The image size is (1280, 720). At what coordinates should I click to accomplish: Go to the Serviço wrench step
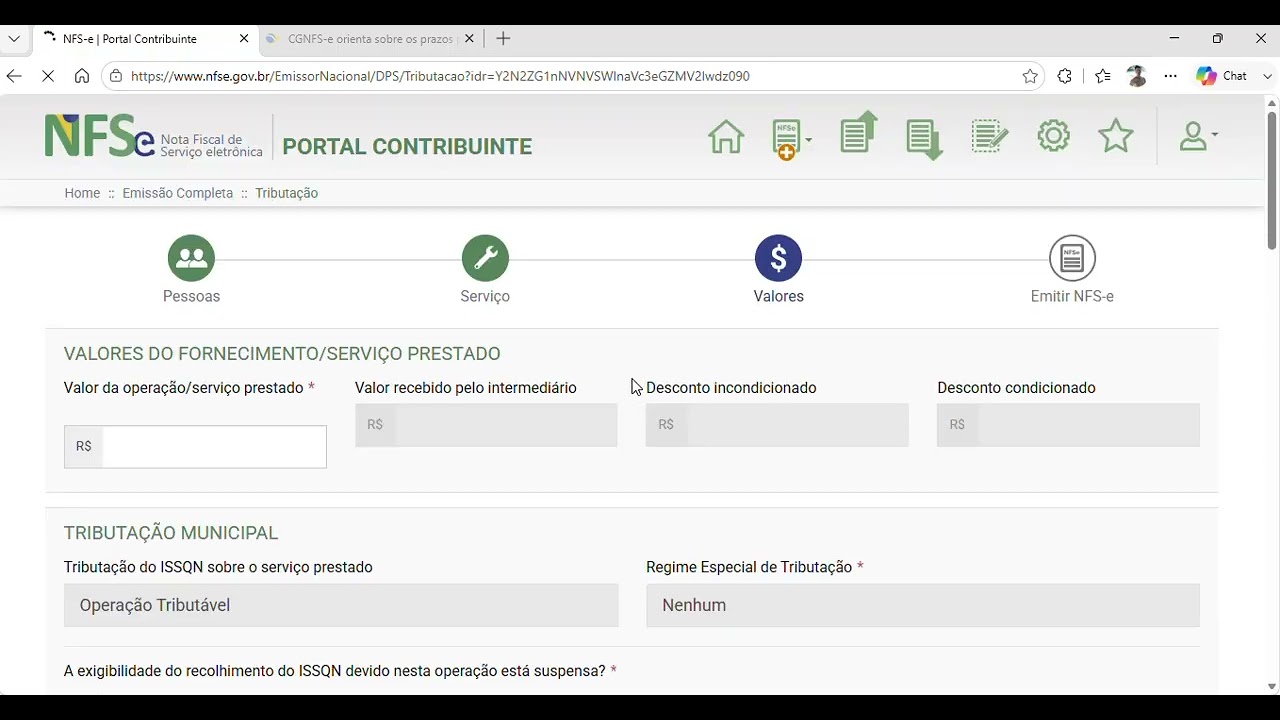pos(485,258)
